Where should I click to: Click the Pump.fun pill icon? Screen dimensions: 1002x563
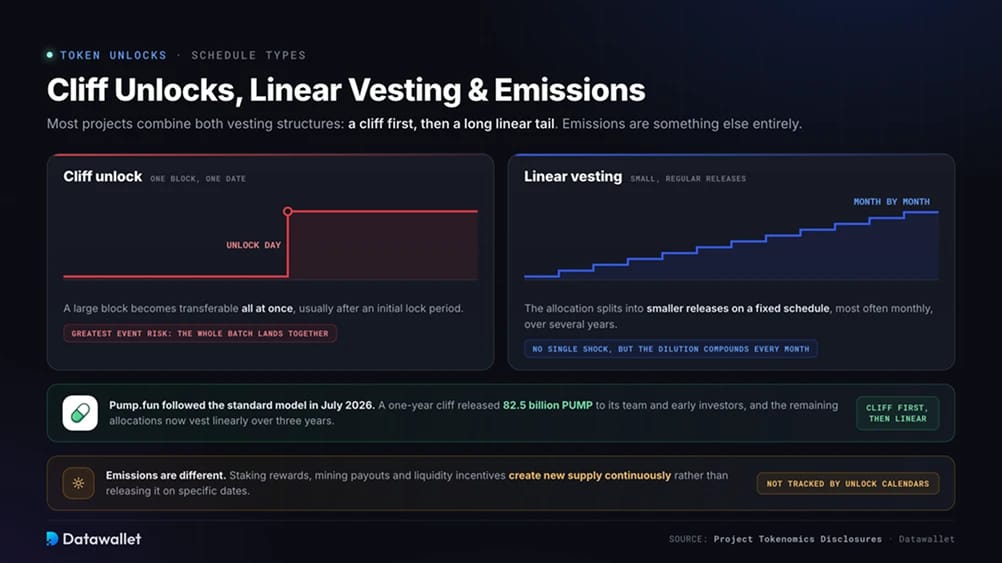[80, 413]
